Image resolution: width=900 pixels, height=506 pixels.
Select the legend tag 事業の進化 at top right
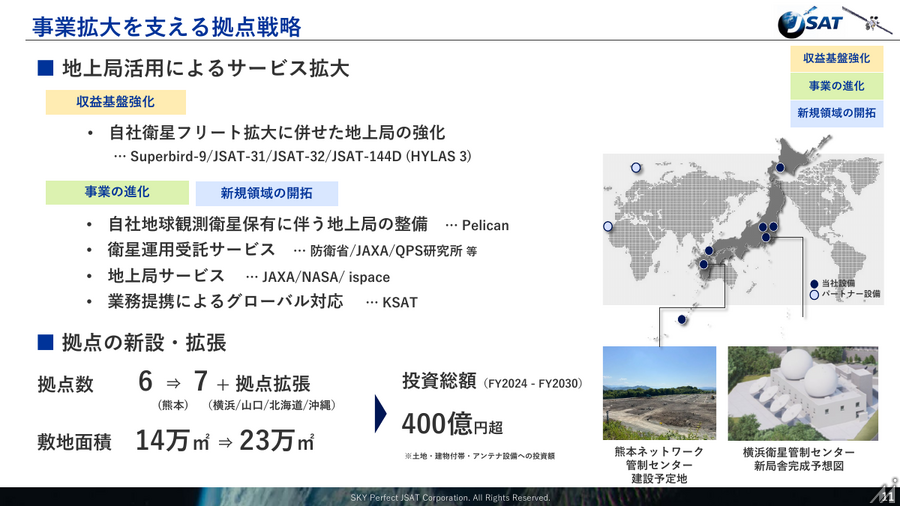(x=836, y=86)
